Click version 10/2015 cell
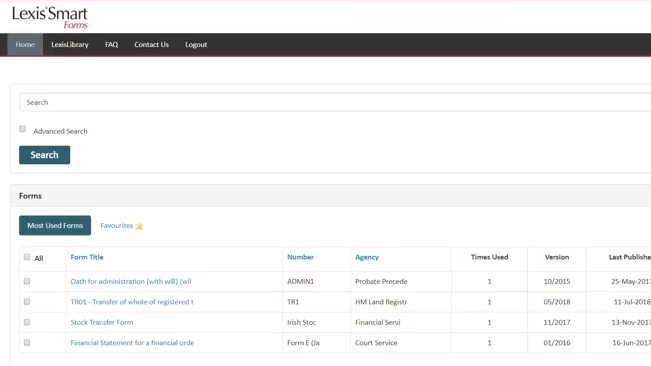 click(557, 281)
